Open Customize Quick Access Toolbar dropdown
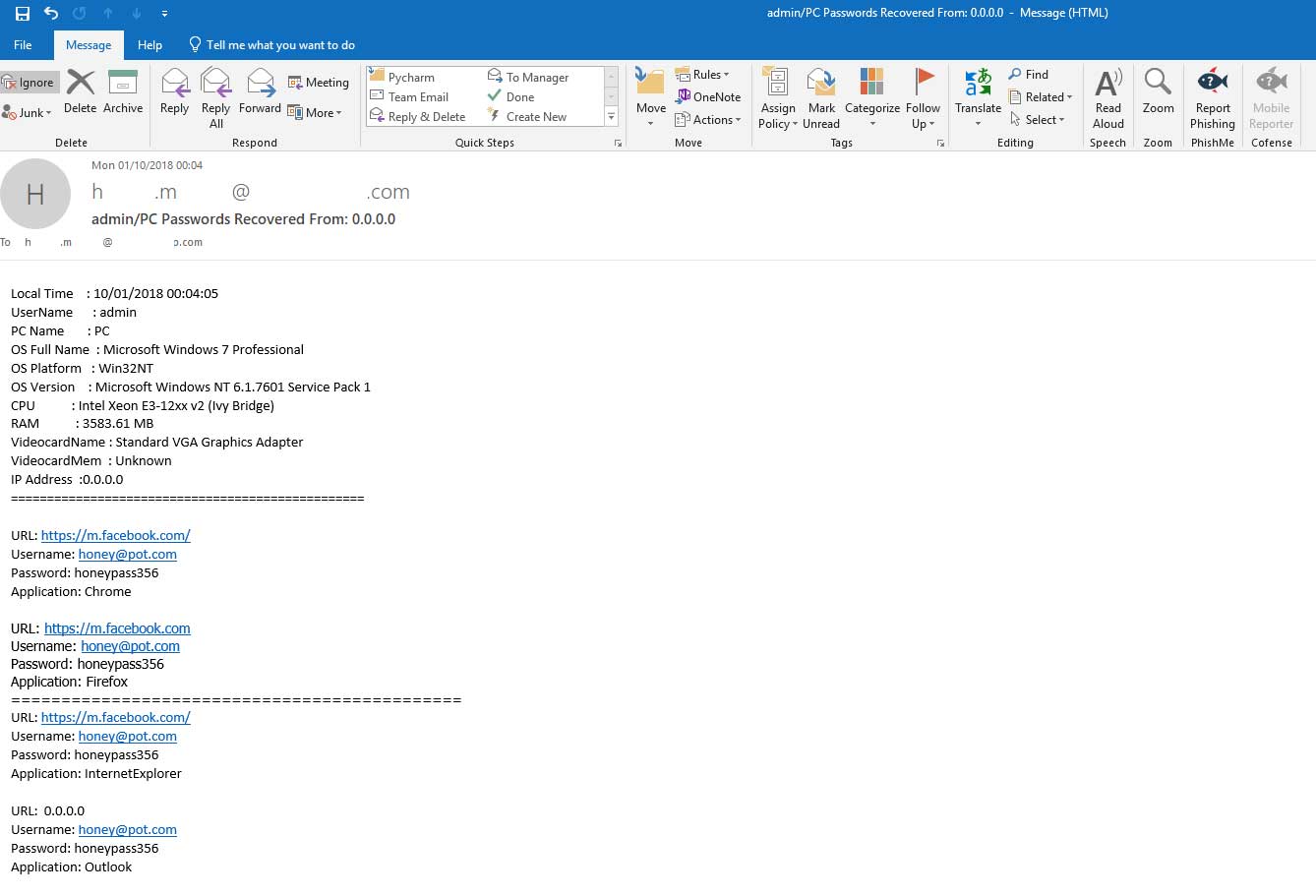This screenshot has height=896, width=1316. [x=164, y=14]
